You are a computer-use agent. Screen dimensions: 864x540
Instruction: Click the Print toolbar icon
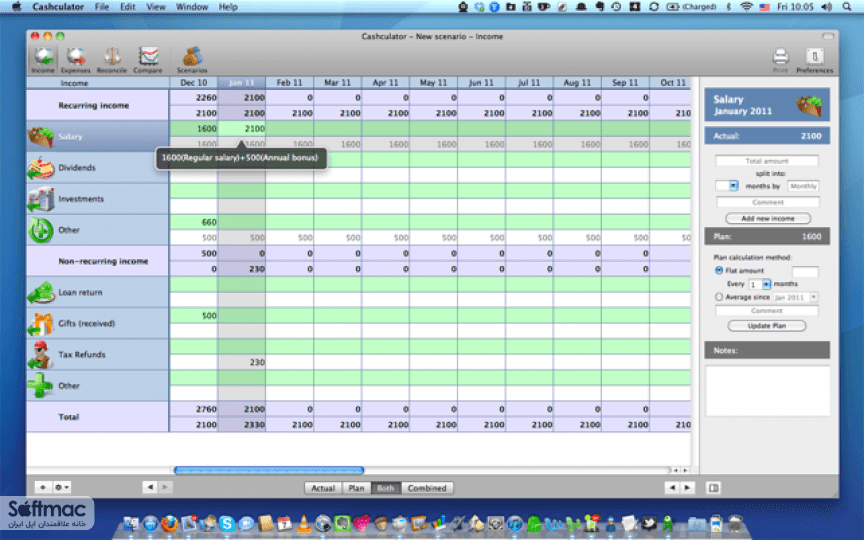tap(780, 60)
